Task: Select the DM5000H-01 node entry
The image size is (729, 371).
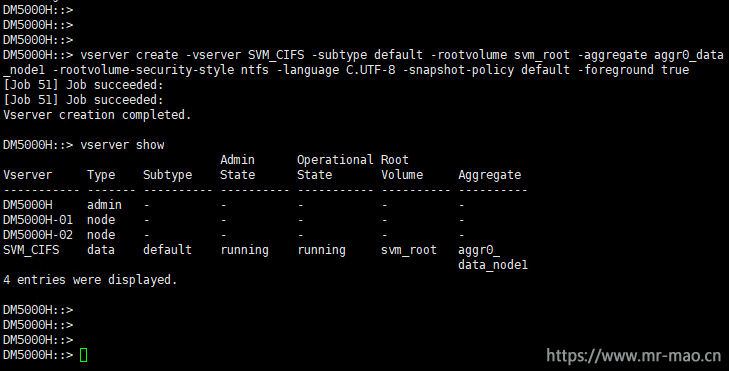Action: point(38,220)
